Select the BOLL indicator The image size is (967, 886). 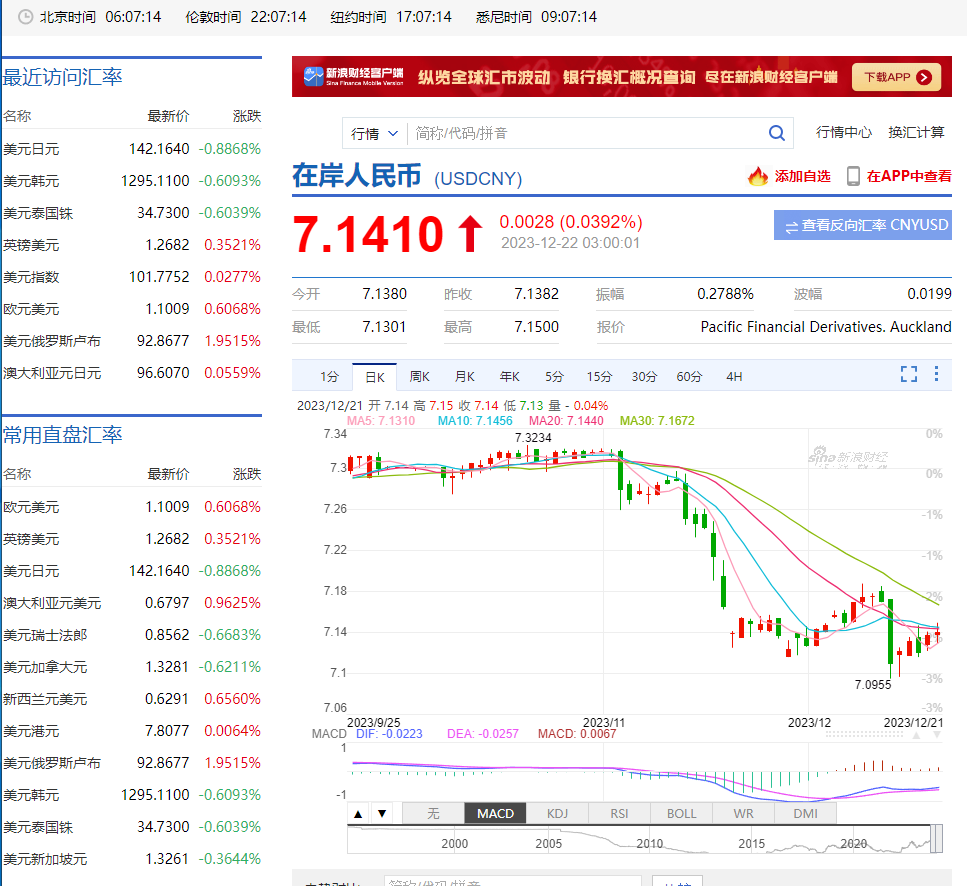click(681, 814)
